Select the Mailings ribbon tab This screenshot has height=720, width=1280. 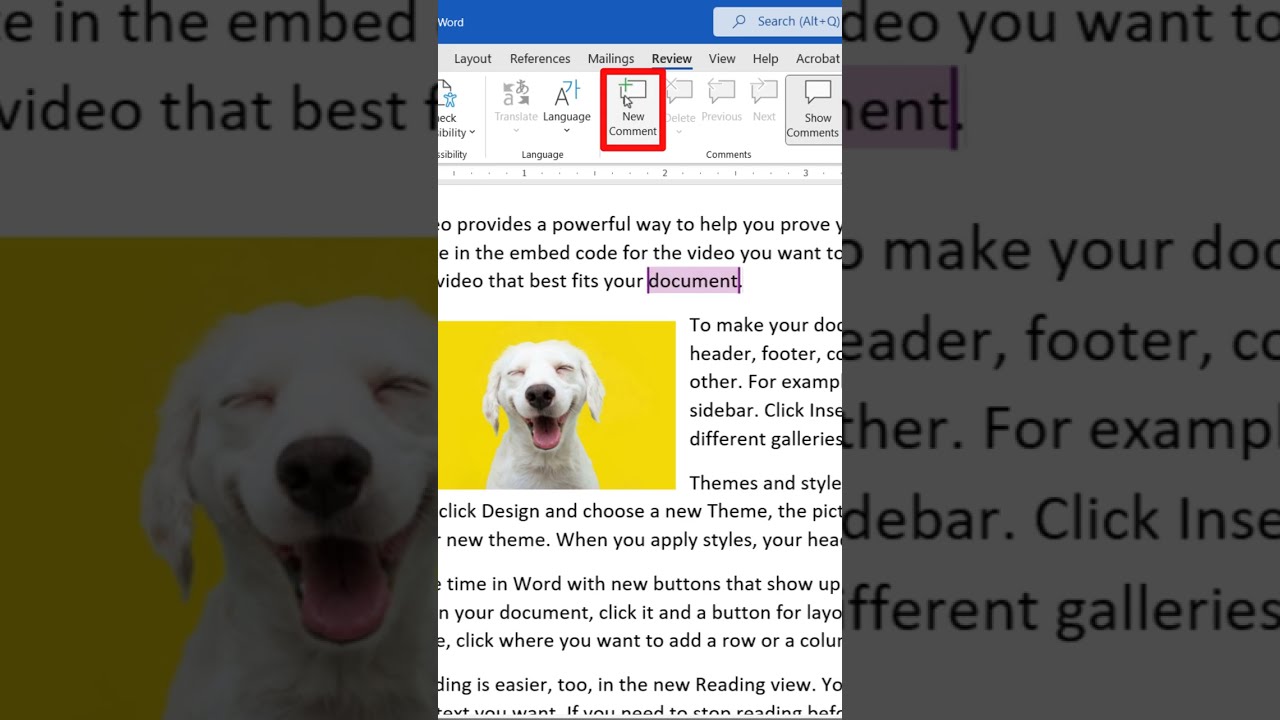click(x=611, y=59)
